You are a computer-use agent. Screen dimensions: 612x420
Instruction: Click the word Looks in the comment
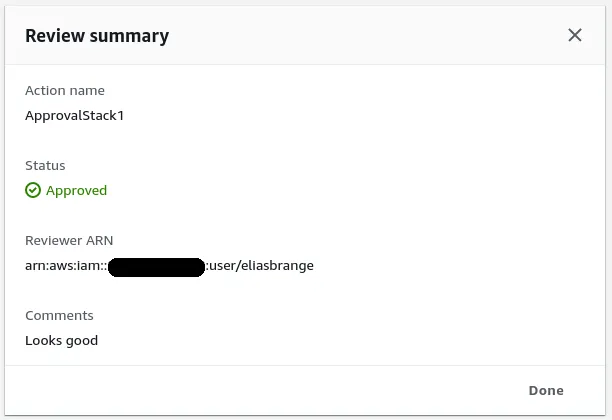tap(43, 340)
